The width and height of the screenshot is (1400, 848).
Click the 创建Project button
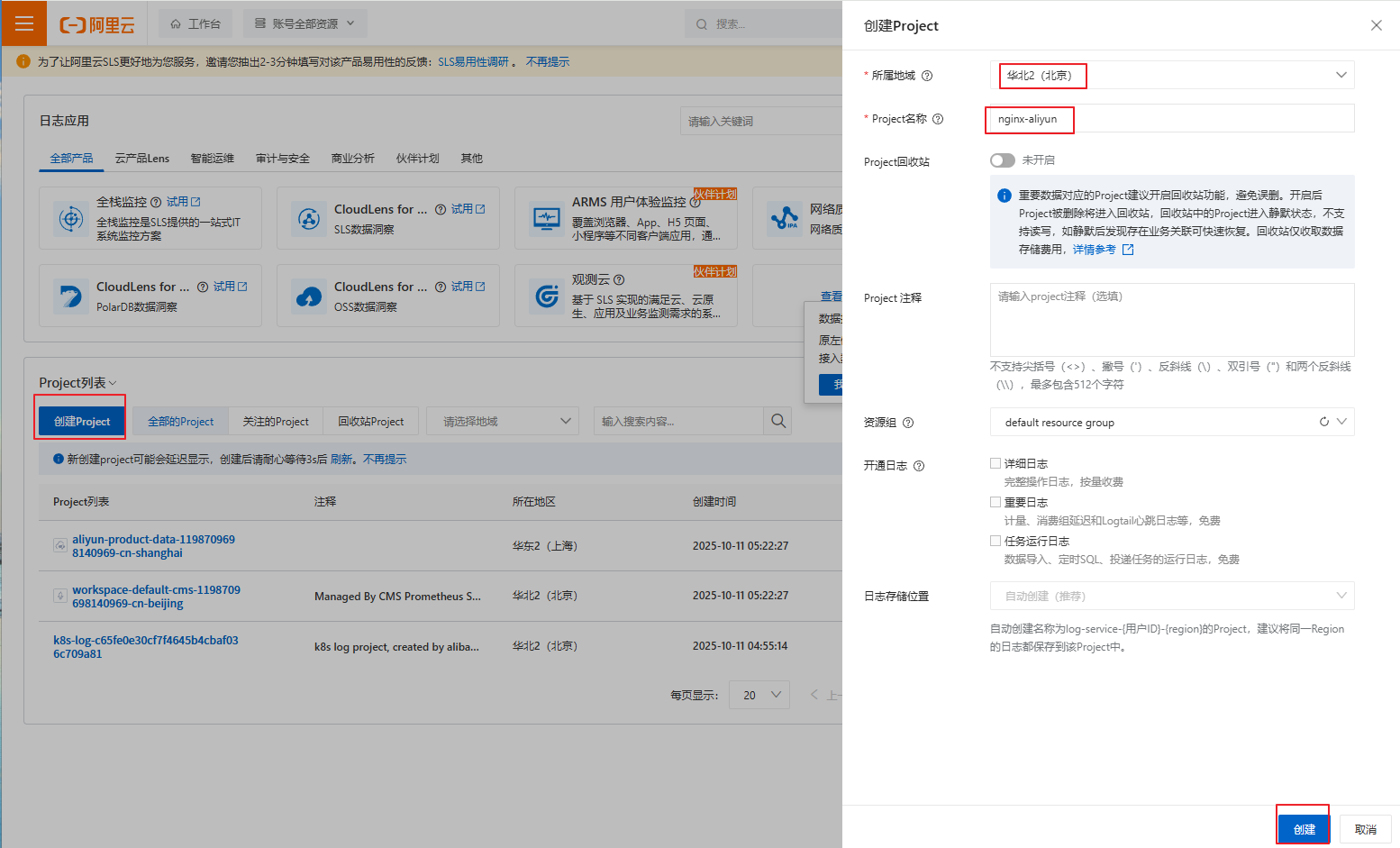(81, 421)
